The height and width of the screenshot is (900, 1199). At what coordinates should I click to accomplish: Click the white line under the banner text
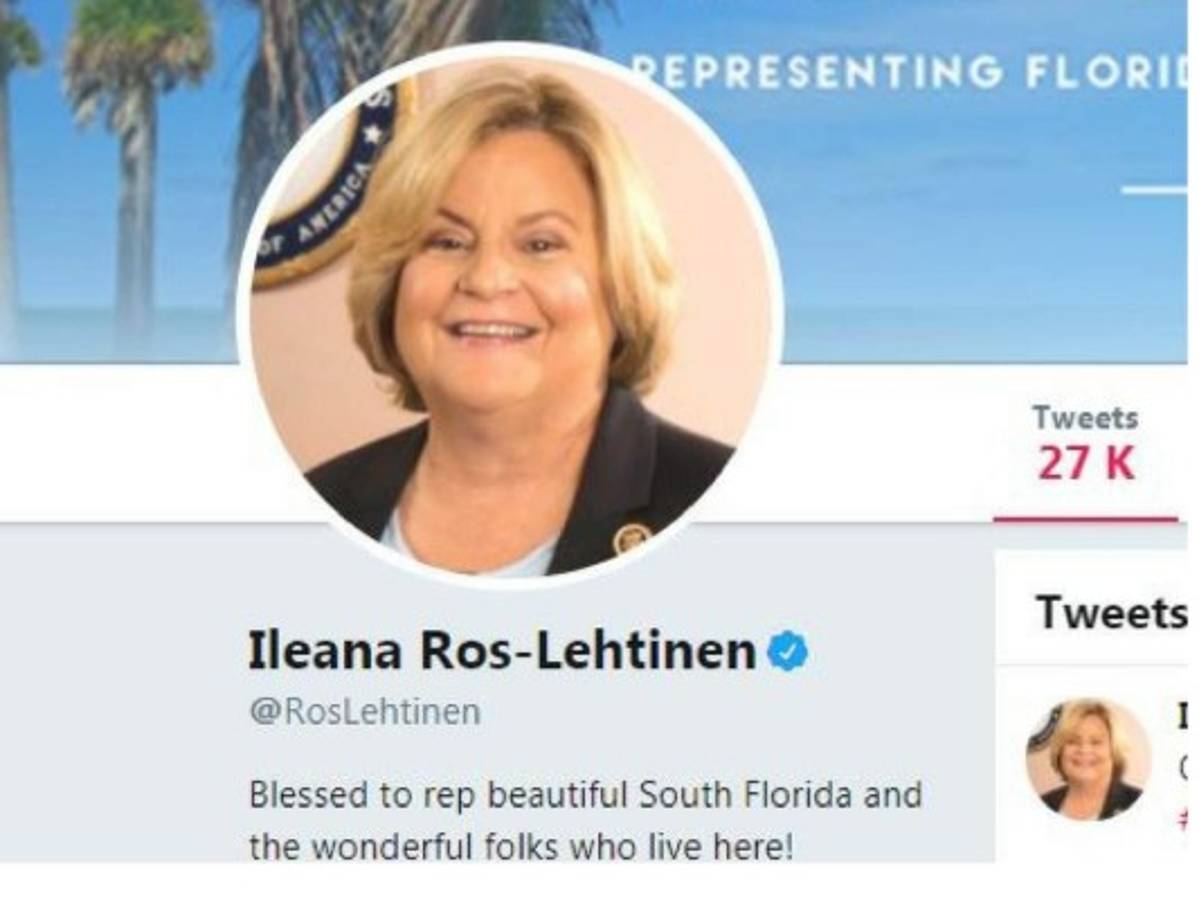pos(1153,189)
